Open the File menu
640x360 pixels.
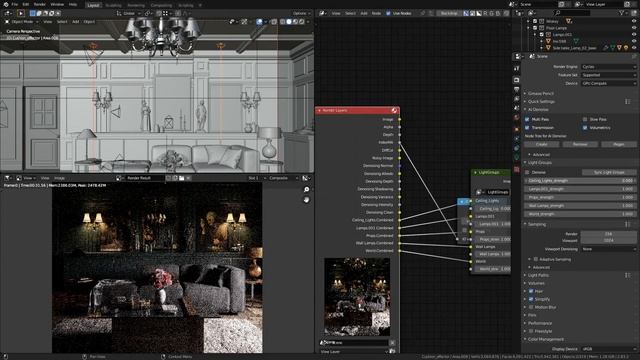(x=15, y=4)
